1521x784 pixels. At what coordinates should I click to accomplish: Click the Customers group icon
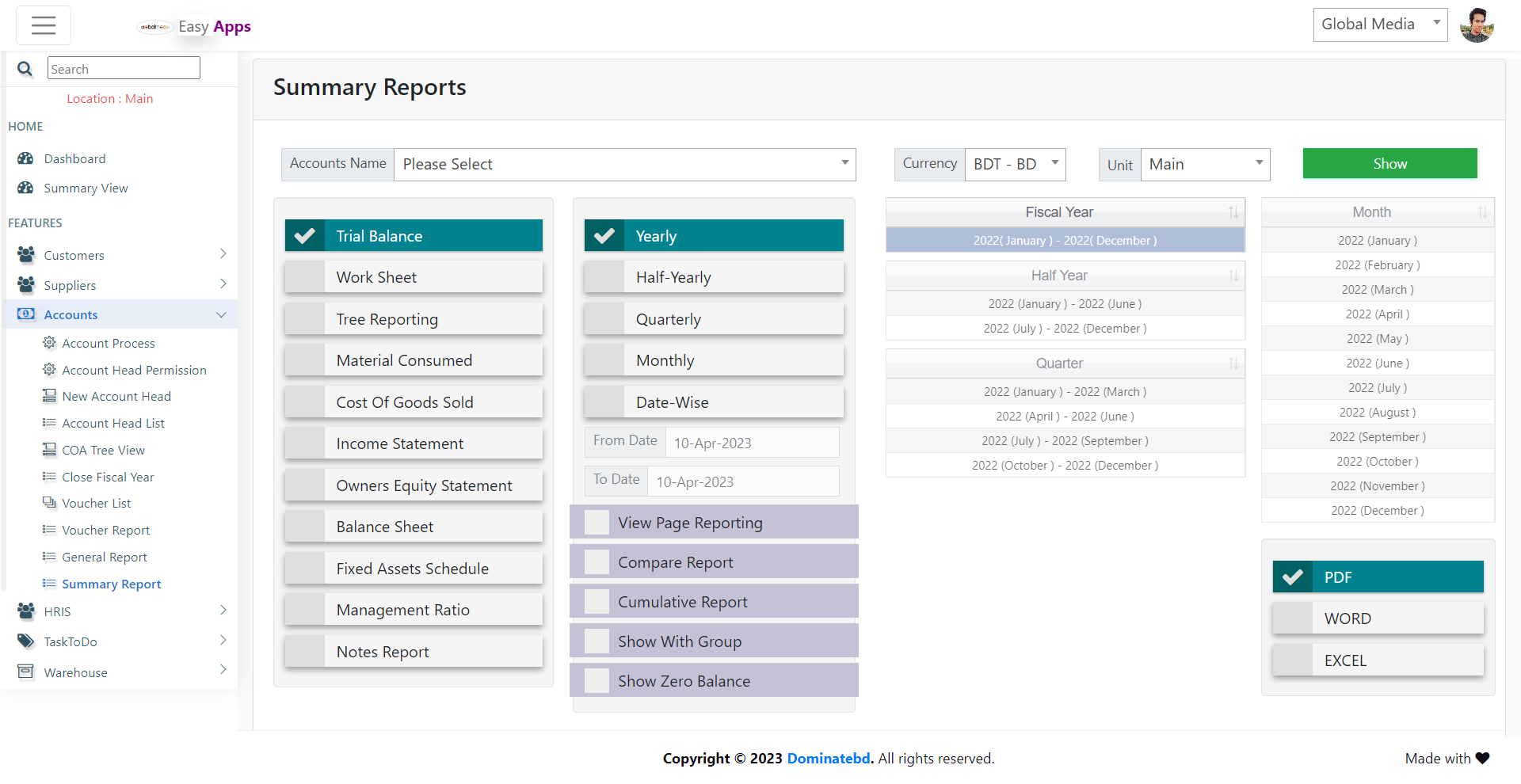[26, 255]
